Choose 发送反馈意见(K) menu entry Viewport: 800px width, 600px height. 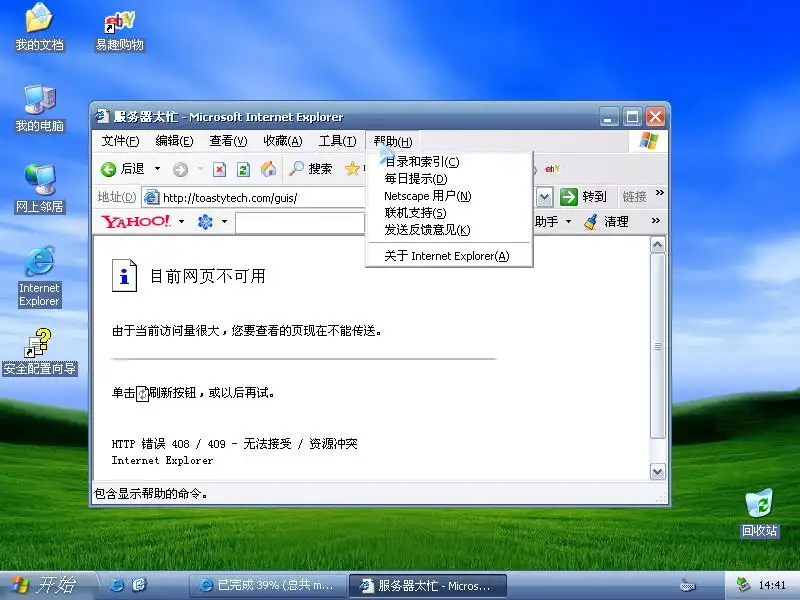pos(449,230)
